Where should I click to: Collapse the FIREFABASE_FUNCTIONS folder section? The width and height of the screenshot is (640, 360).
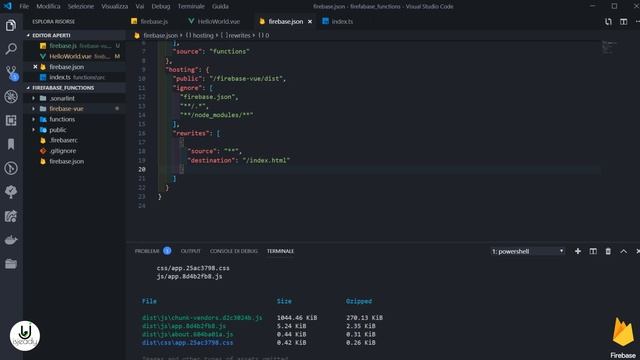pyautogui.click(x=74, y=88)
